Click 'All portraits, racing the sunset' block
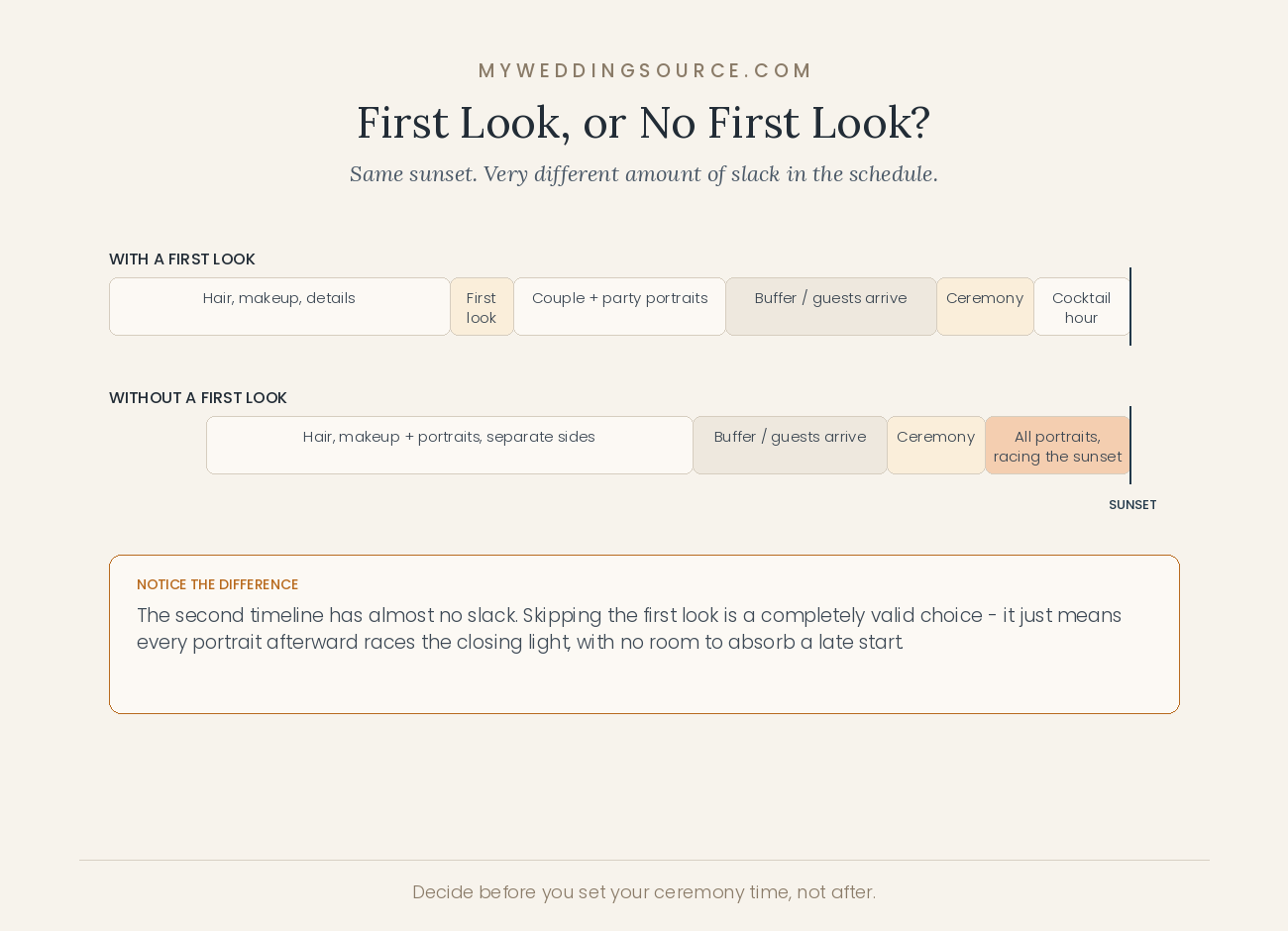The image size is (1288, 931). click(x=1058, y=446)
